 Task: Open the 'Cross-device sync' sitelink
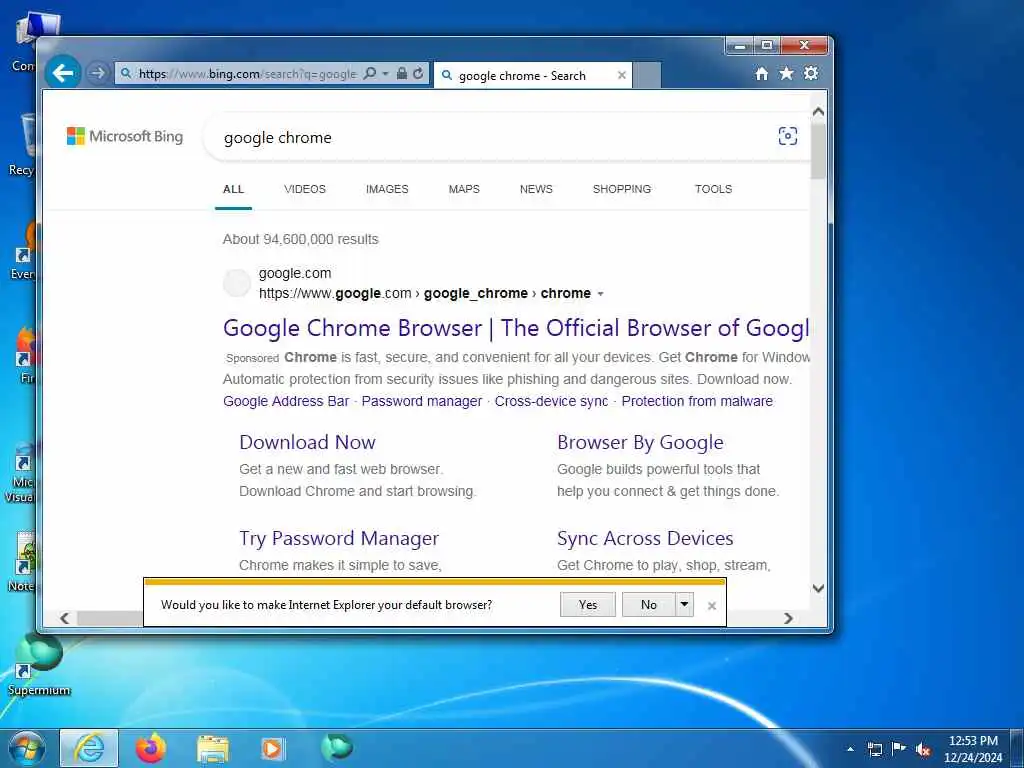coord(551,401)
